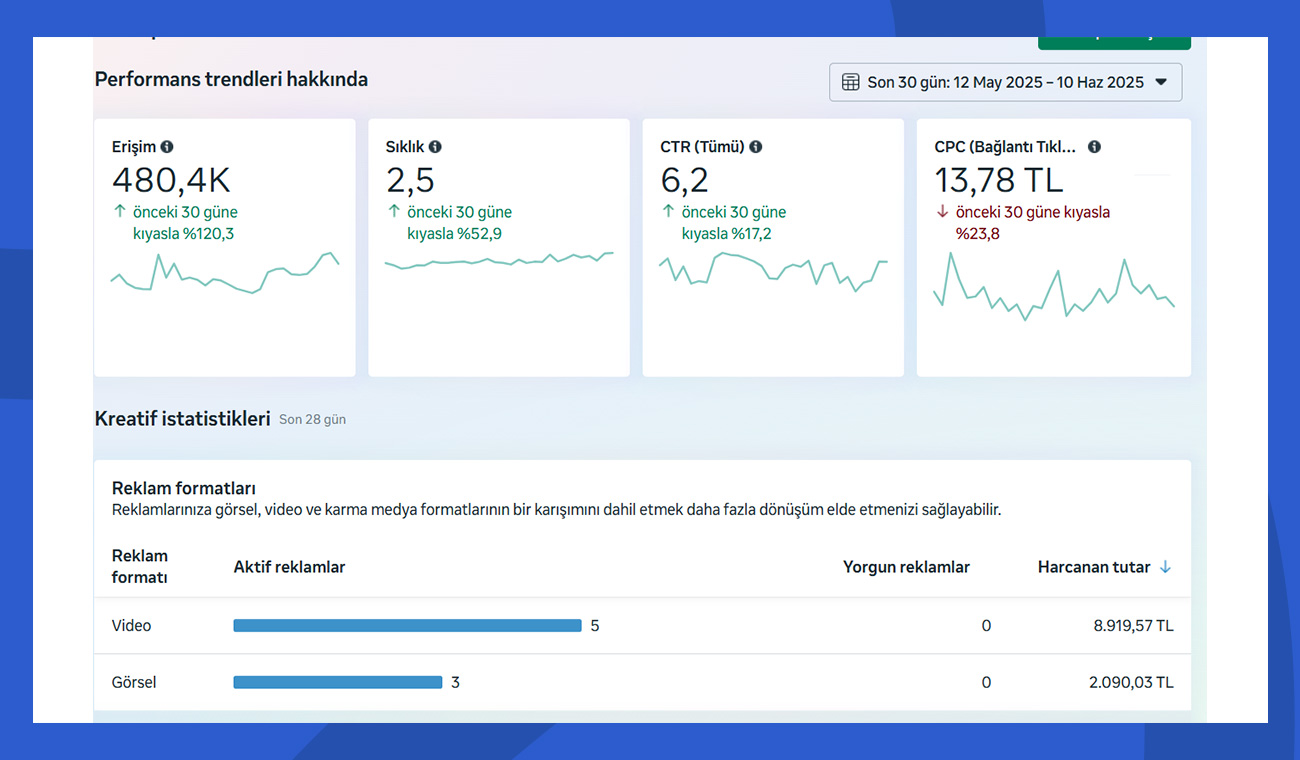1300x760 pixels.
Task: Click the info icon next to CPC
Action: (x=1094, y=147)
